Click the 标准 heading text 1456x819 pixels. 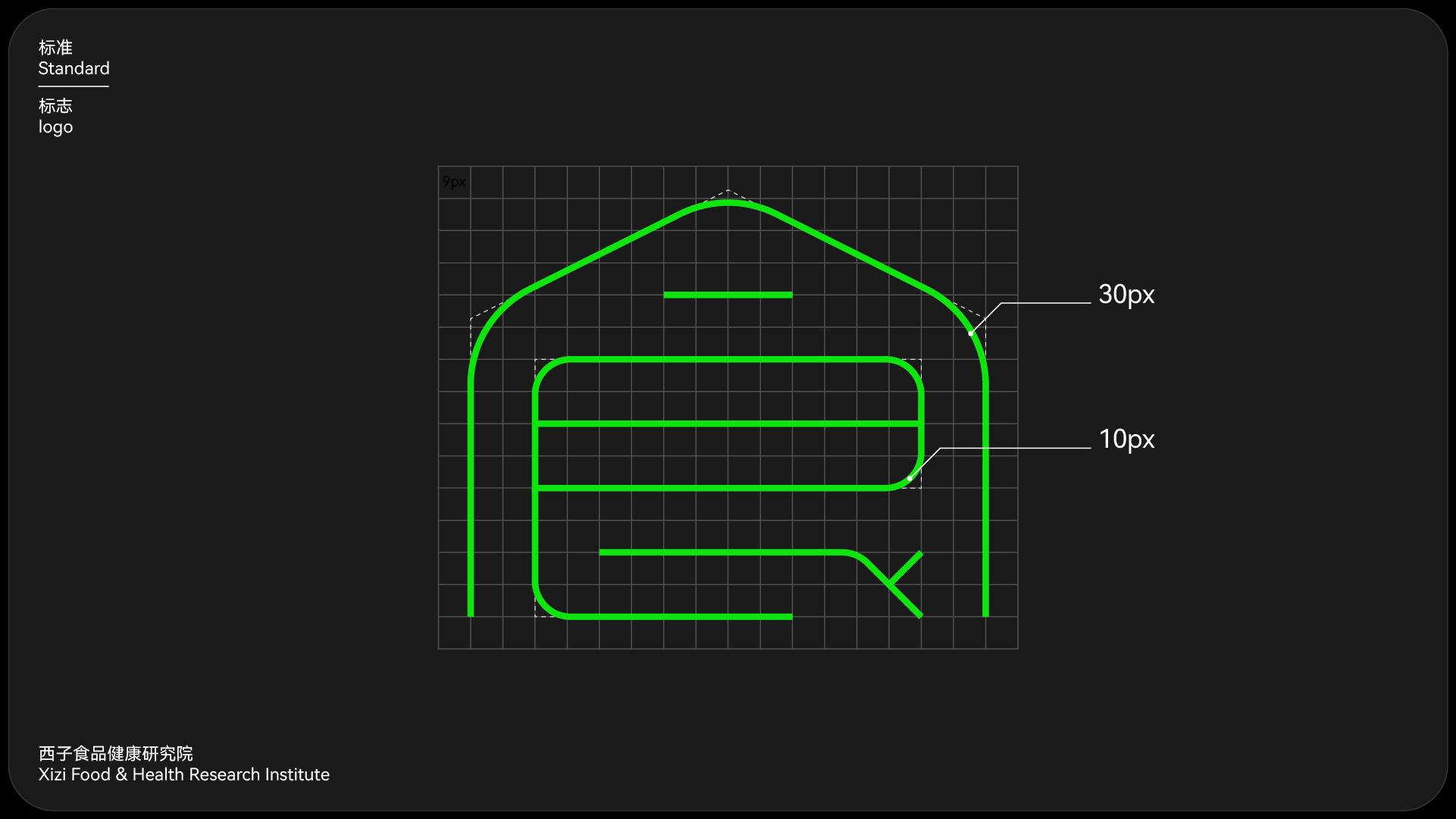coord(55,48)
